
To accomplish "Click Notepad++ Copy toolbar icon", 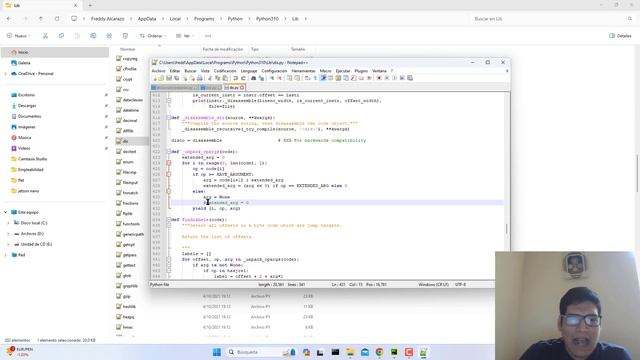I will click(218, 78).
